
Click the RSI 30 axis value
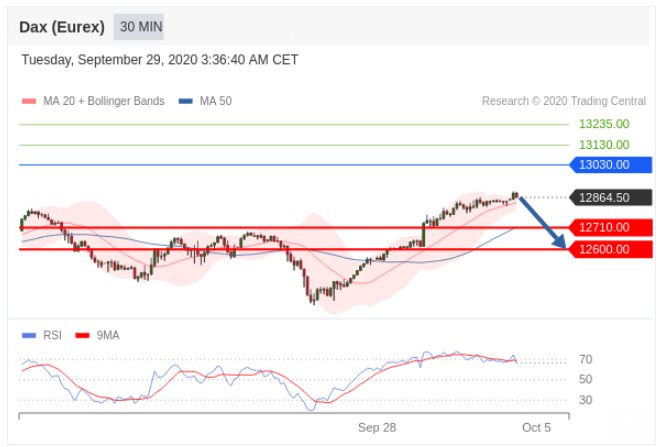585,400
